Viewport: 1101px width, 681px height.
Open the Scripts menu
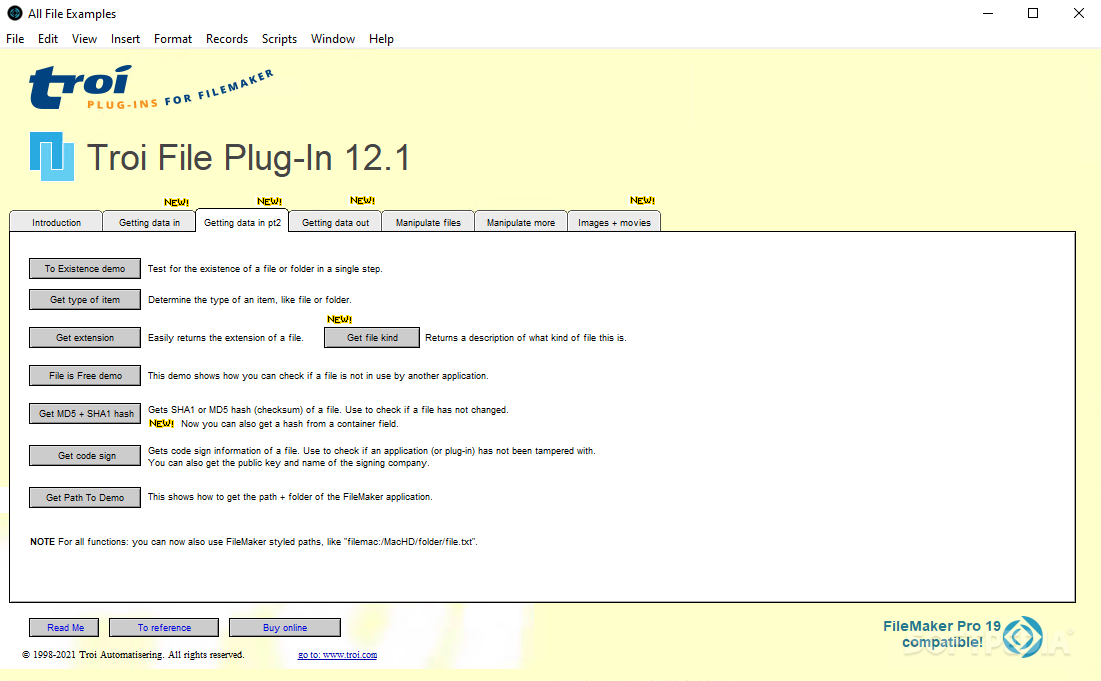point(279,39)
